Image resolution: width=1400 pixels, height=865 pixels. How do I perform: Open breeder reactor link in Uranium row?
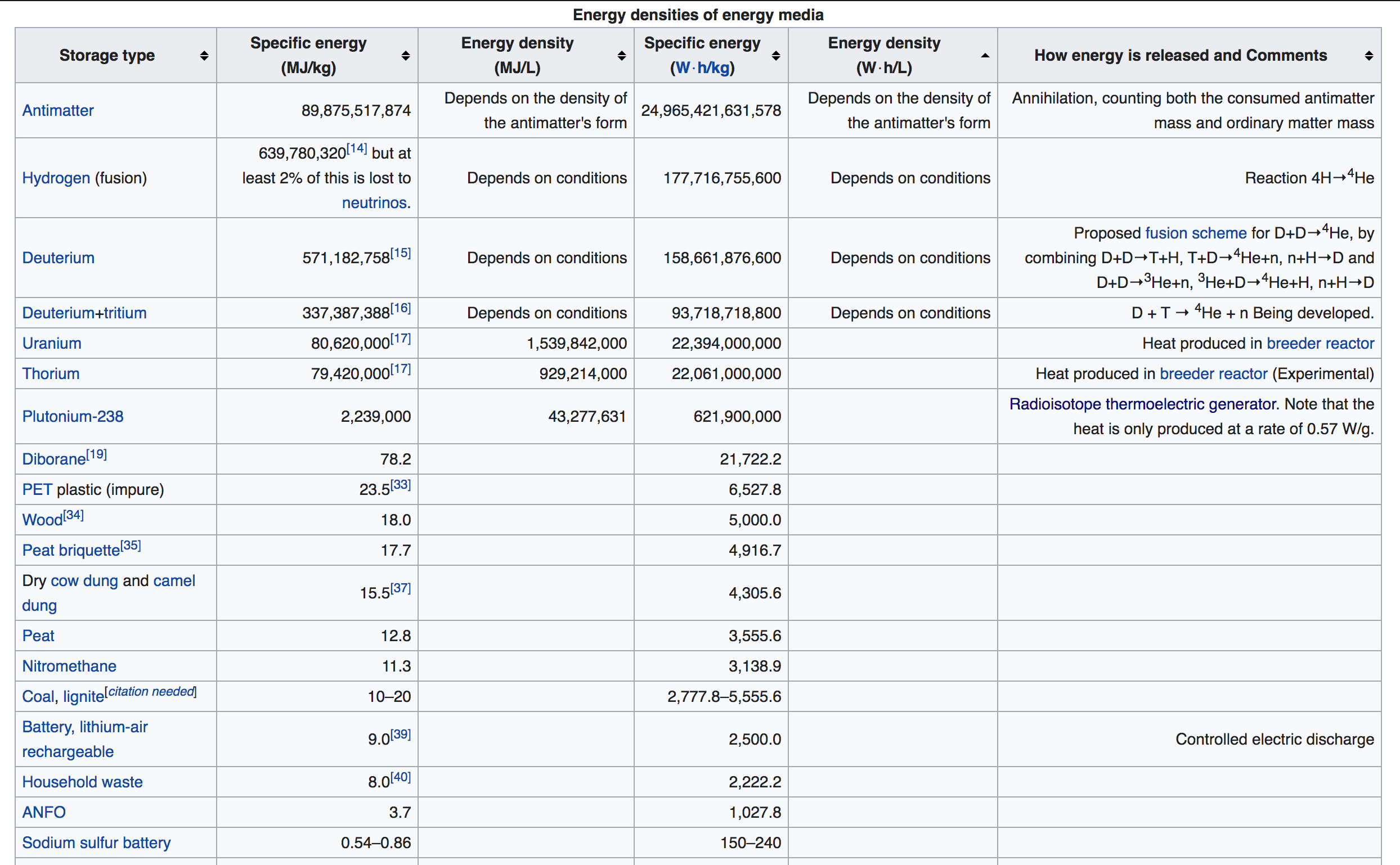click(1320, 343)
